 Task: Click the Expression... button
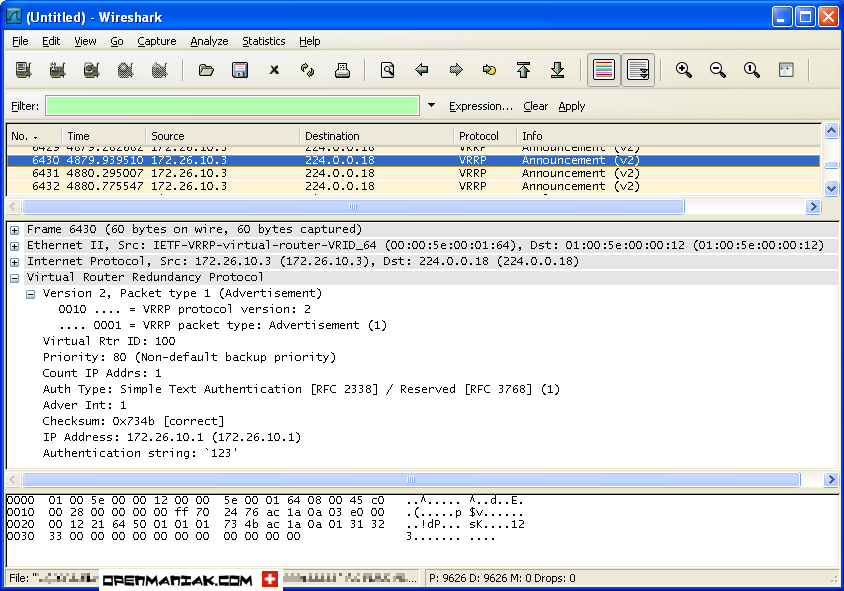point(481,107)
